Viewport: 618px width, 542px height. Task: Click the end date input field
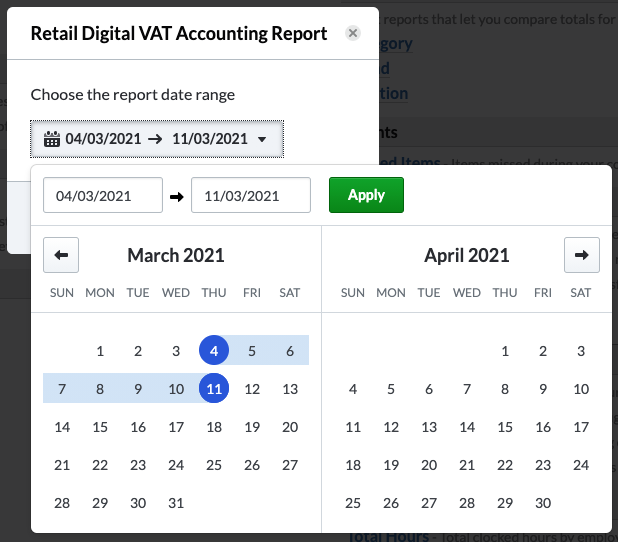pyautogui.click(x=251, y=195)
